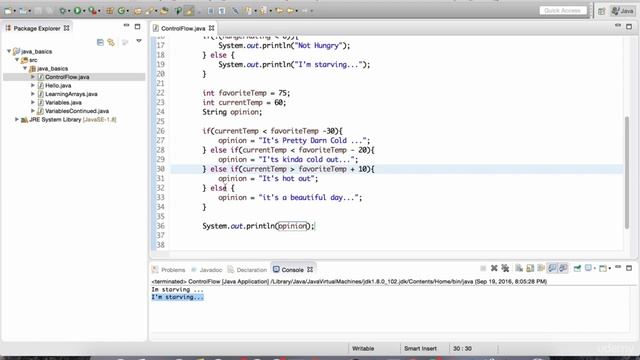Image resolution: width=640 pixels, height=360 pixels.
Task: Click the Previous Annotation toolbar icon
Action: [262, 11]
